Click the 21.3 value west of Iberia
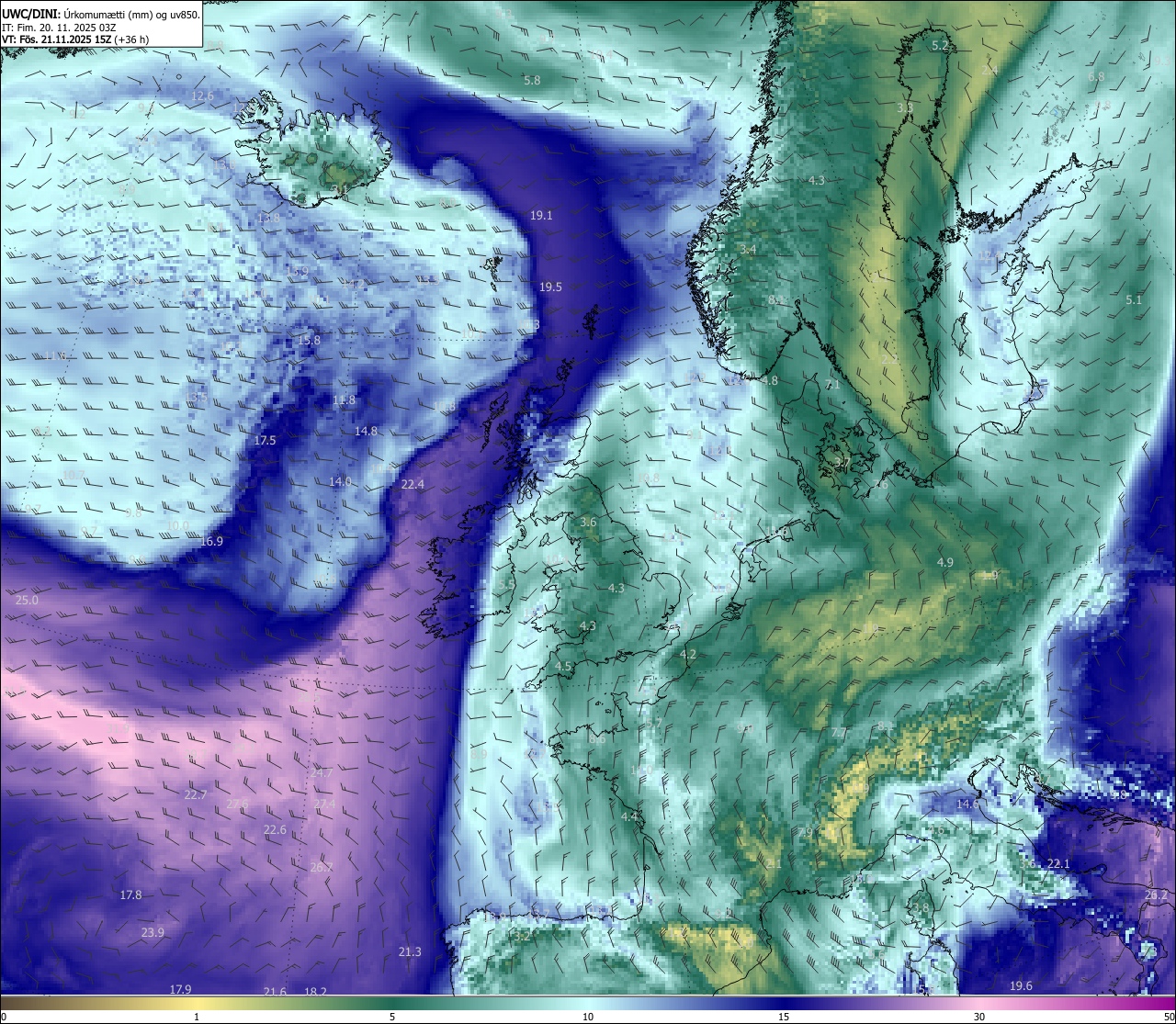1176x1024 pixels. (410, 952)
